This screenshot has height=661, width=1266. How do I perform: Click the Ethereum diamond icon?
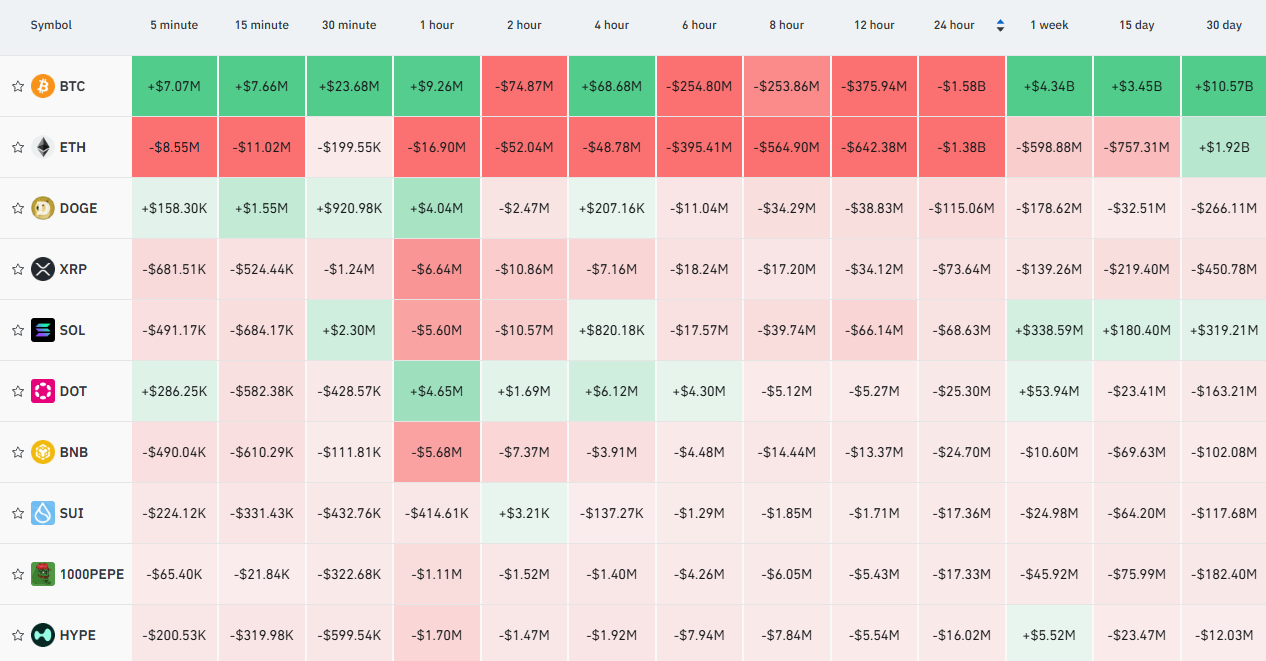coord(43,147)
